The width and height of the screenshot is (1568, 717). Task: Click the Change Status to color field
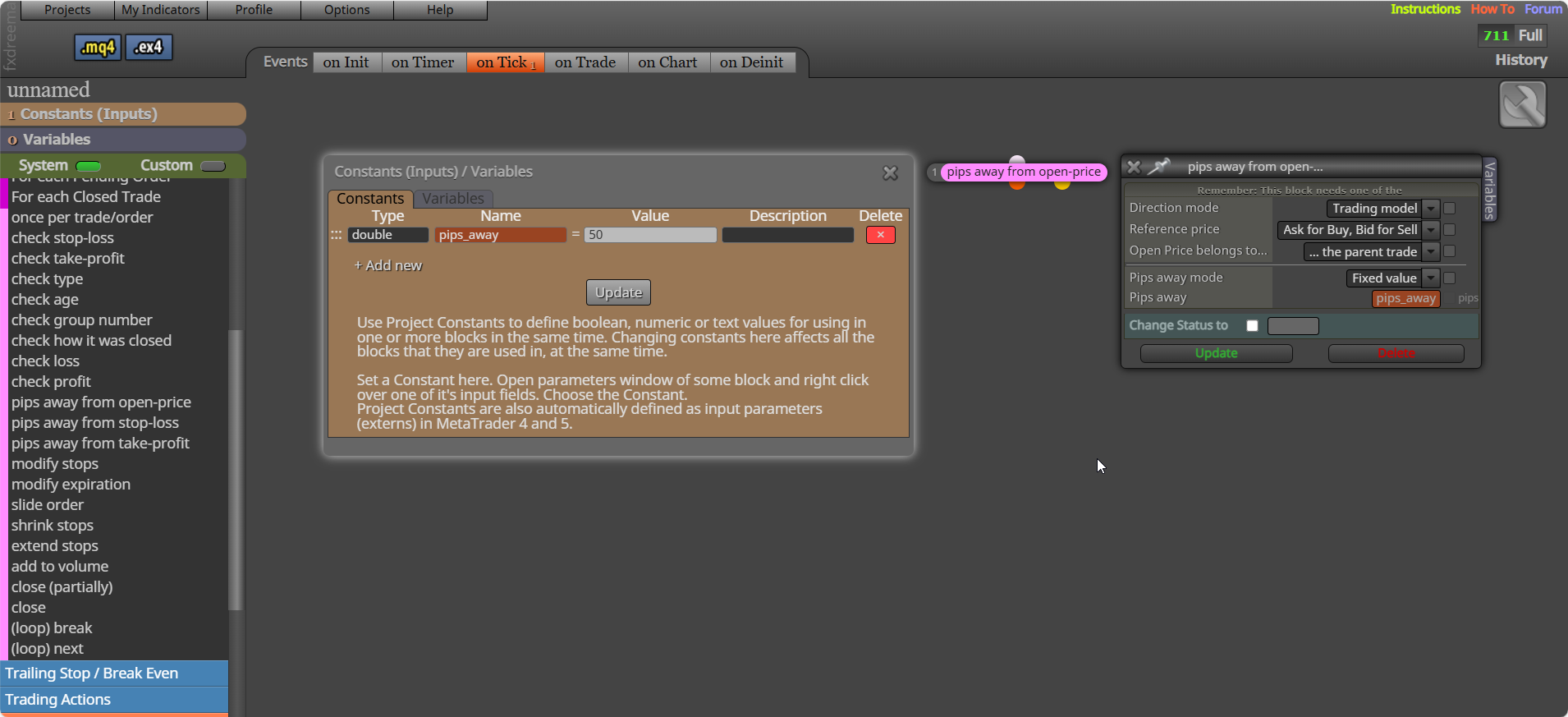coord(1293,326)
